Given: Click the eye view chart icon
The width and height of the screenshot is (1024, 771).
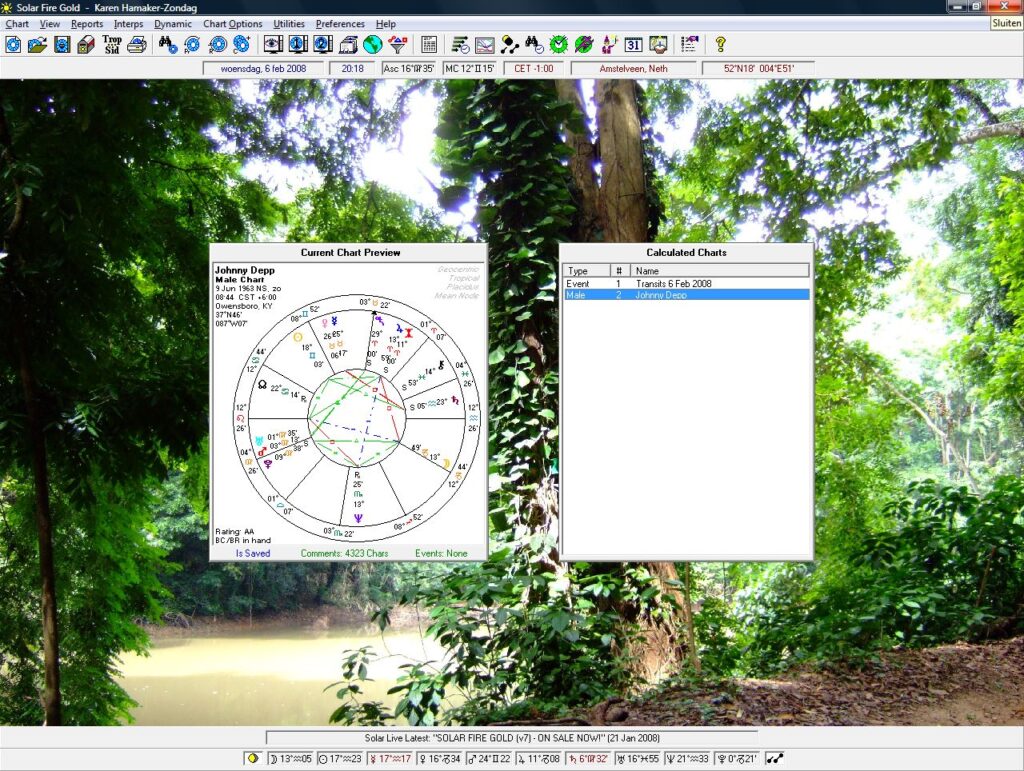Looking at the screenshot, I should [273, 44].
